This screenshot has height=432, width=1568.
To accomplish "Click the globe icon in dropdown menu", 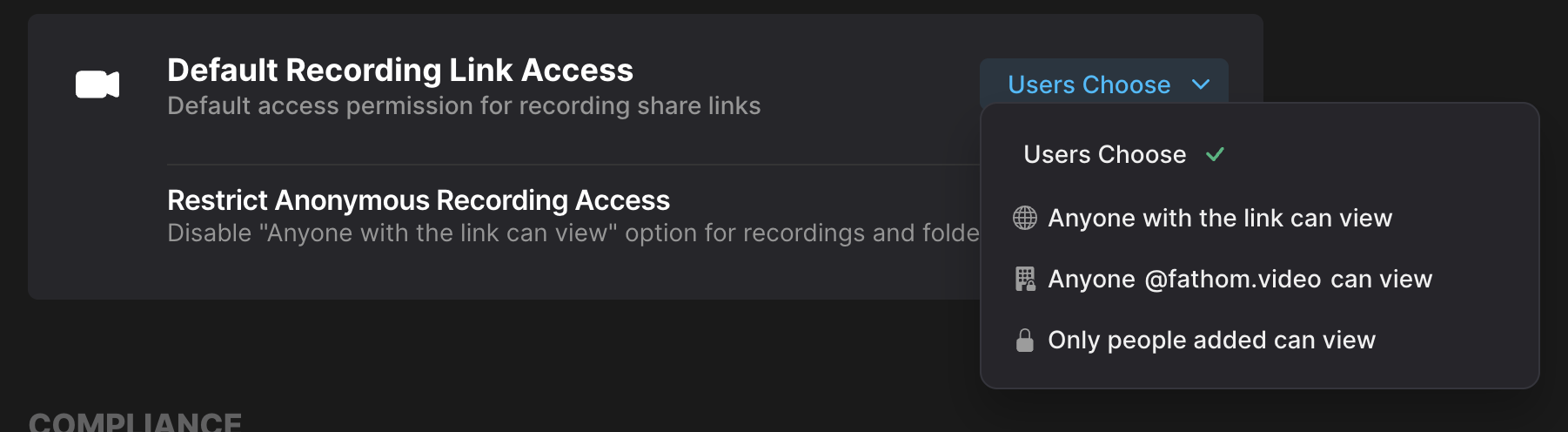I will pyautogui.click(x=1025, y=218).
